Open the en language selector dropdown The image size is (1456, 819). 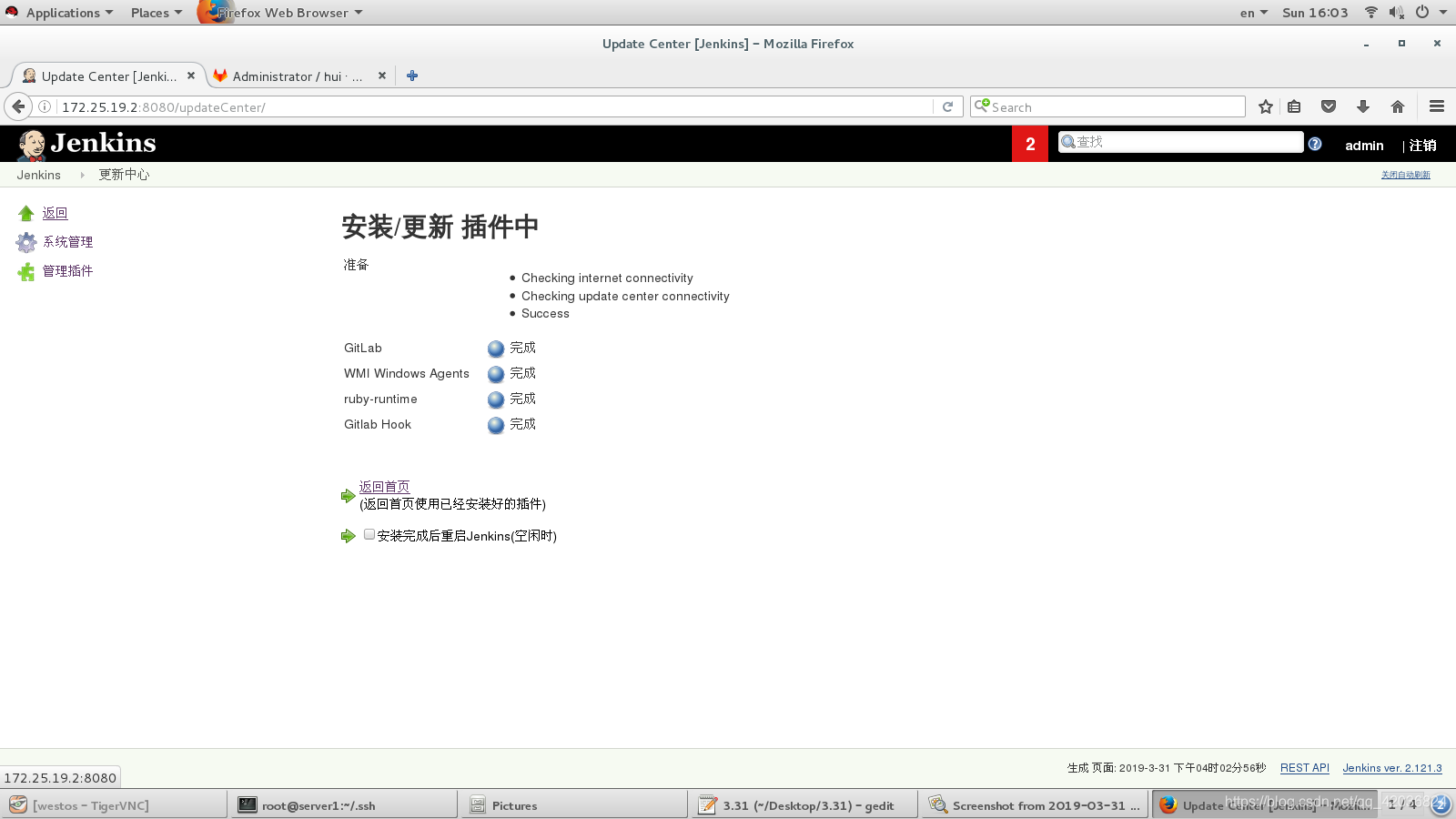click(x=1253, y=13)
